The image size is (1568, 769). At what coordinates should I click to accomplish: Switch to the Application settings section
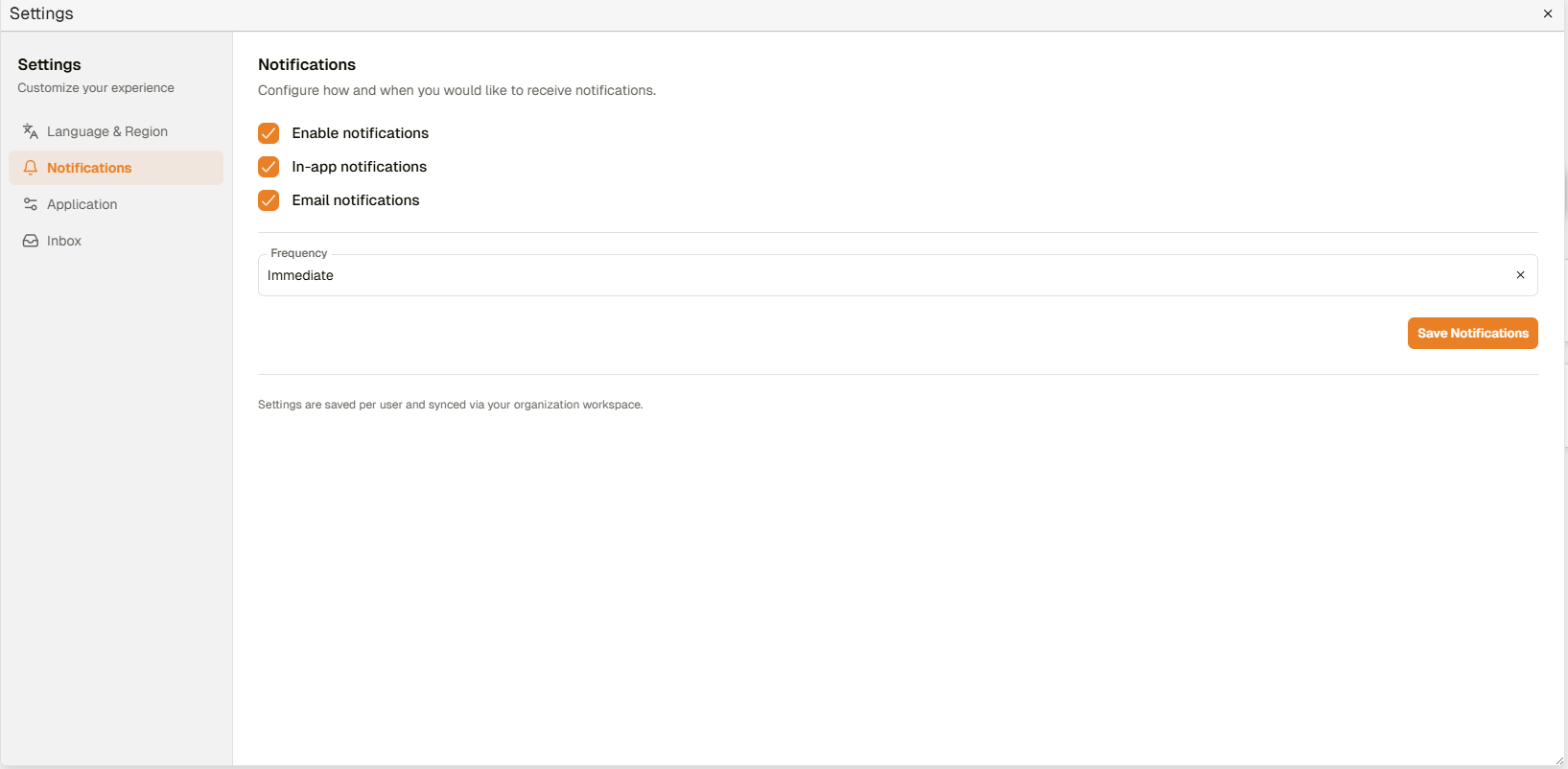(82, 204)
